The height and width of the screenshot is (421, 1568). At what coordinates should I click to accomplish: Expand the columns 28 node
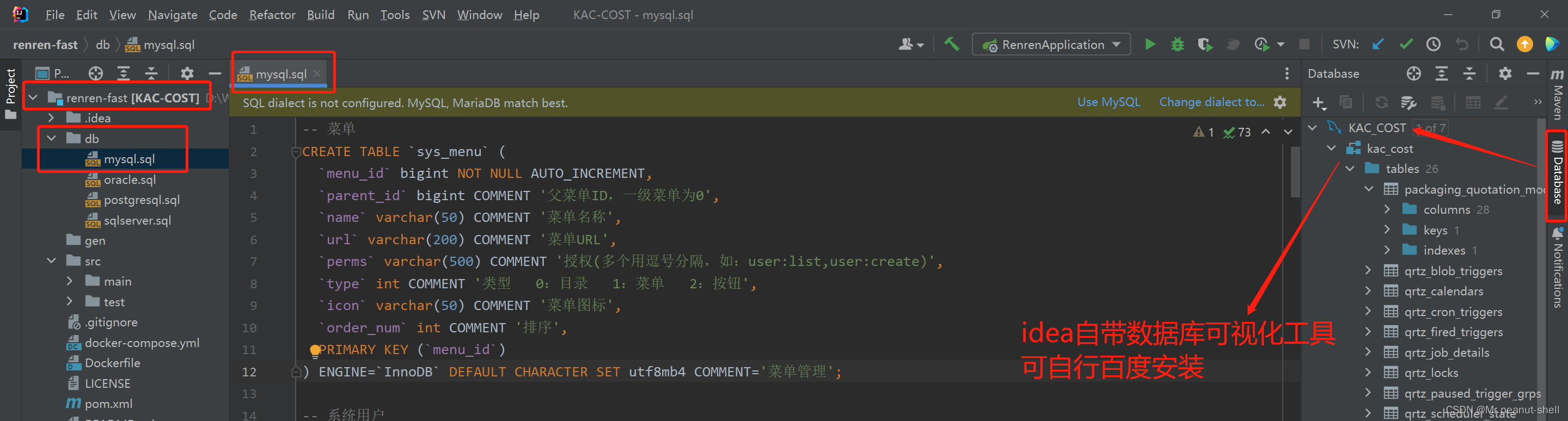(1387, 209)
